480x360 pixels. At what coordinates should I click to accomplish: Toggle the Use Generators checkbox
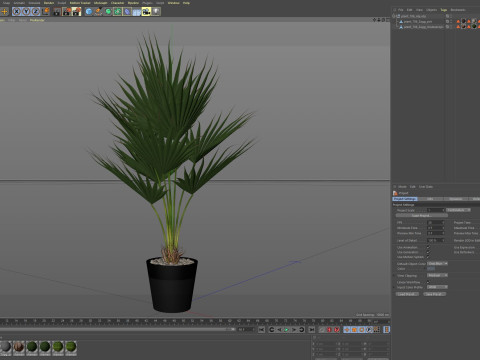[428, 252]
